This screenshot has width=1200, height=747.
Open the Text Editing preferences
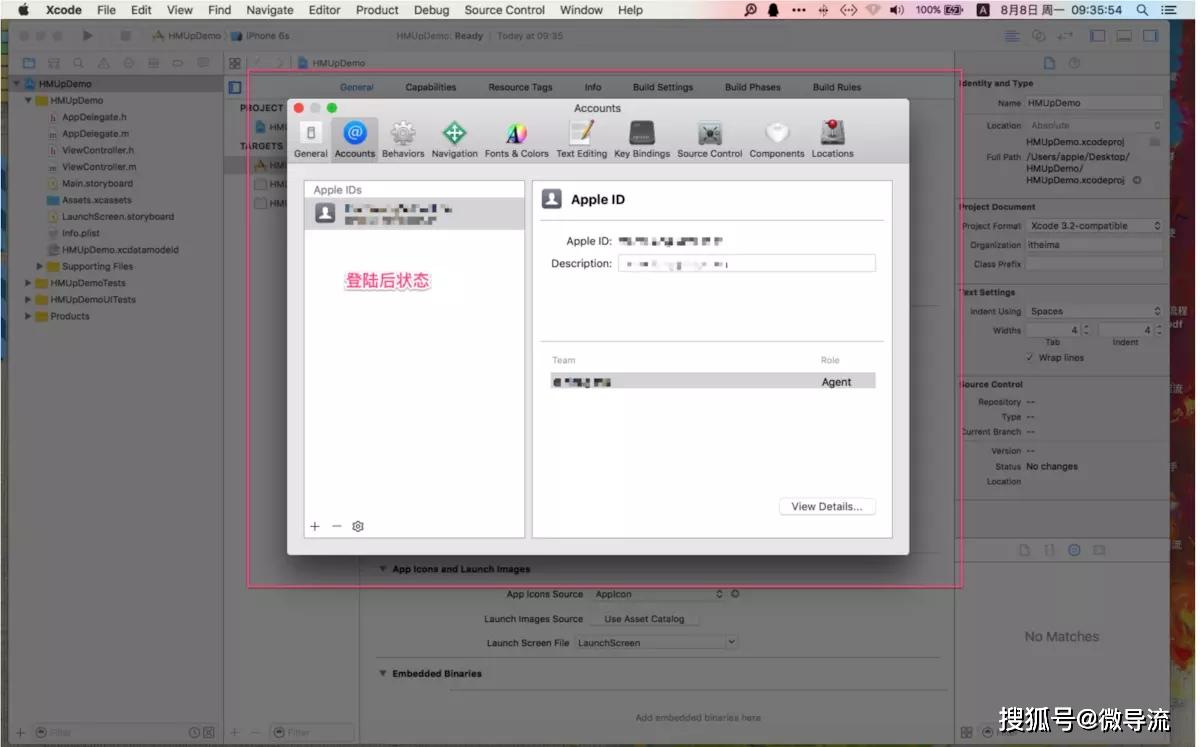tap(581, 139)
